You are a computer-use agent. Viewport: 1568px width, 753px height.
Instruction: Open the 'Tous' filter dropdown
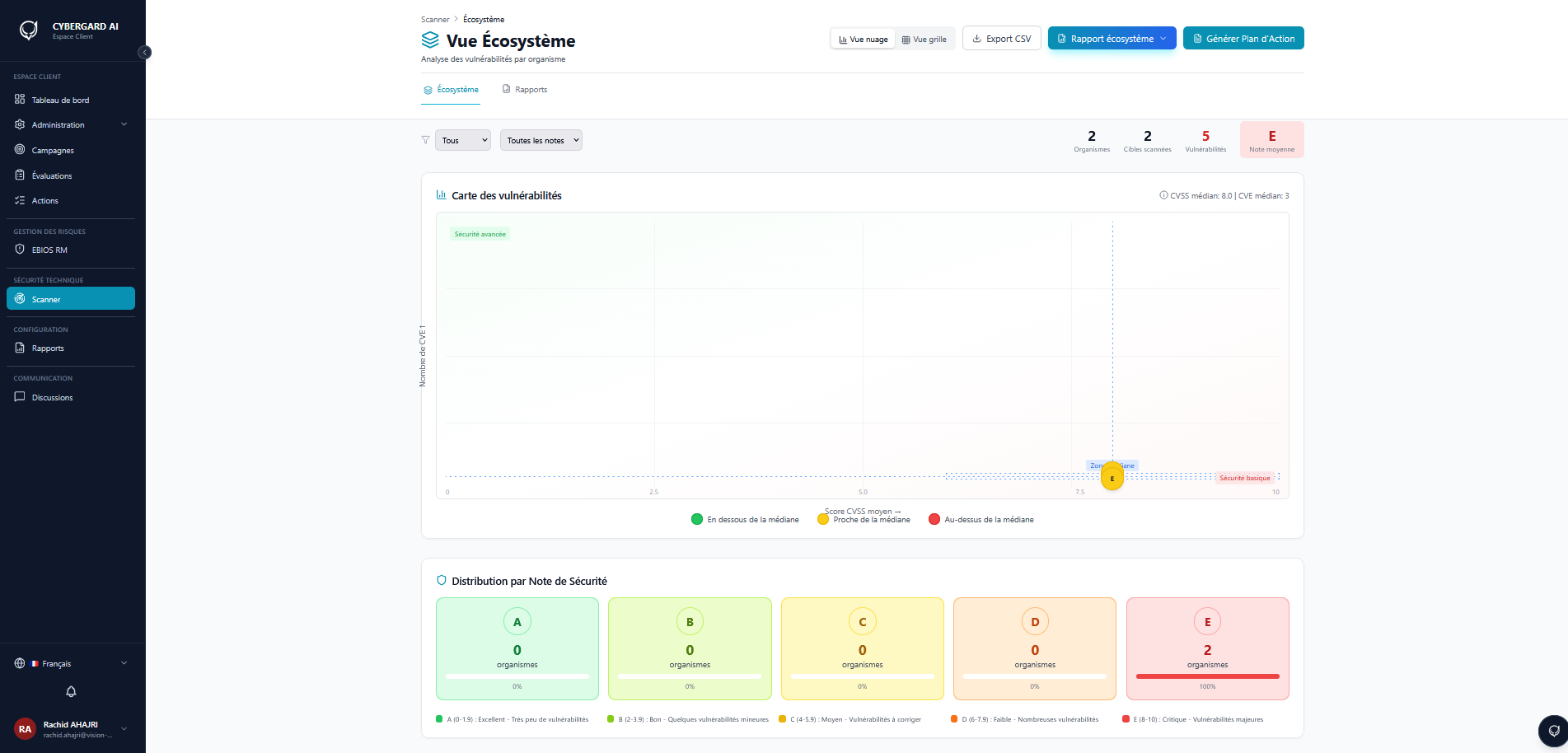click(463, 140)
